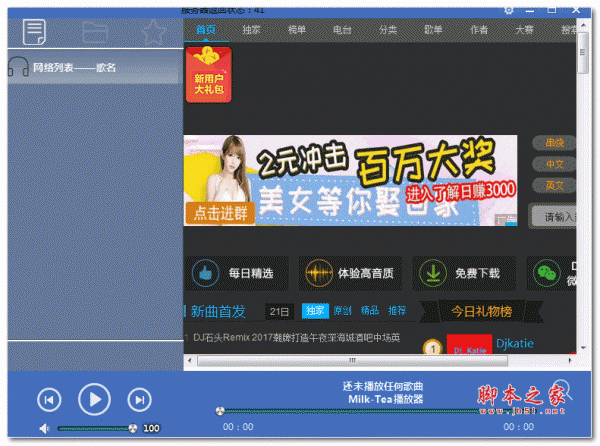
Task: Switch to the 大赛 tab
Action: [524, 30]
